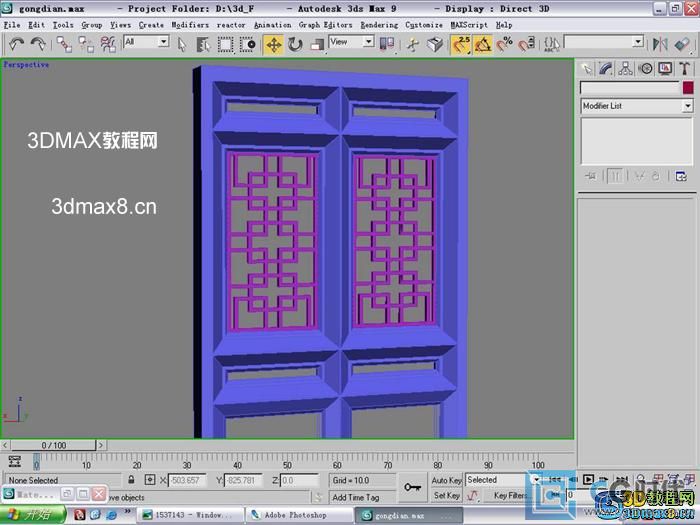
Task: Open Mini Curve Editor icon left of track bar
Action: (15, 461)
